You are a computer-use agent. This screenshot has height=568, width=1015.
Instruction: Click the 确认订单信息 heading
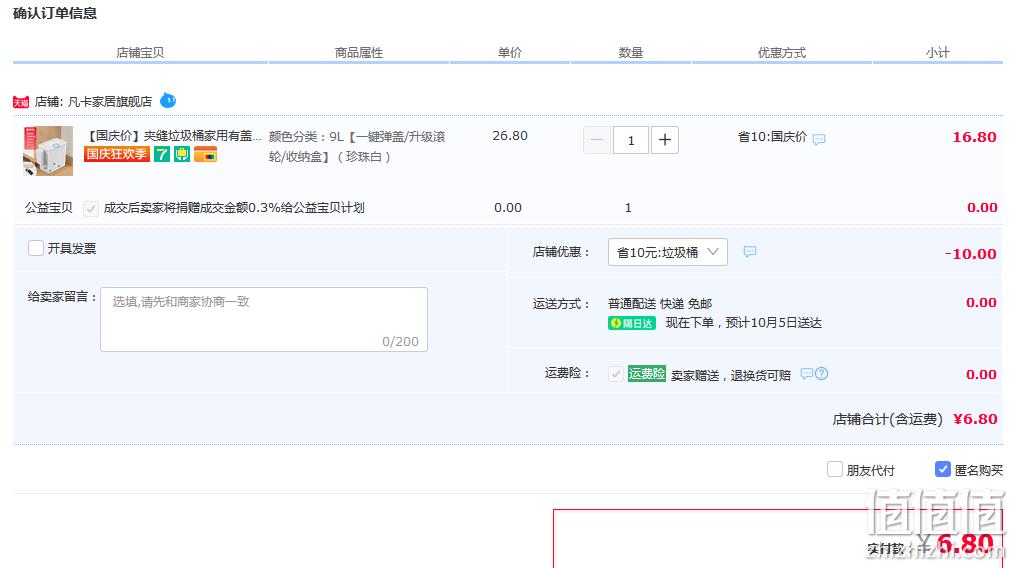click(x=55, y=14)
